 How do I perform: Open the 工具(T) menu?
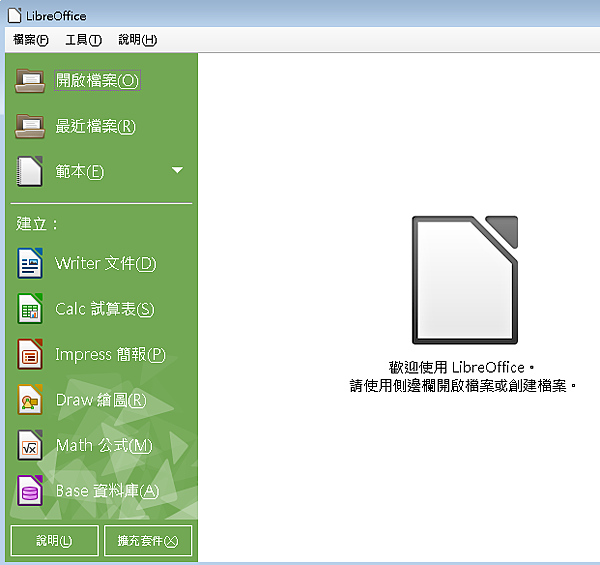(x=83, y=39)
